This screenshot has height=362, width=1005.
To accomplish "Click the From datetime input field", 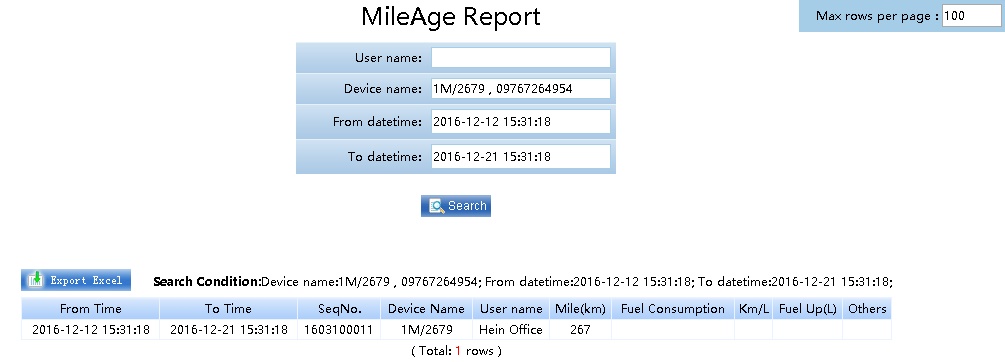I will click(x=520, y=122).
